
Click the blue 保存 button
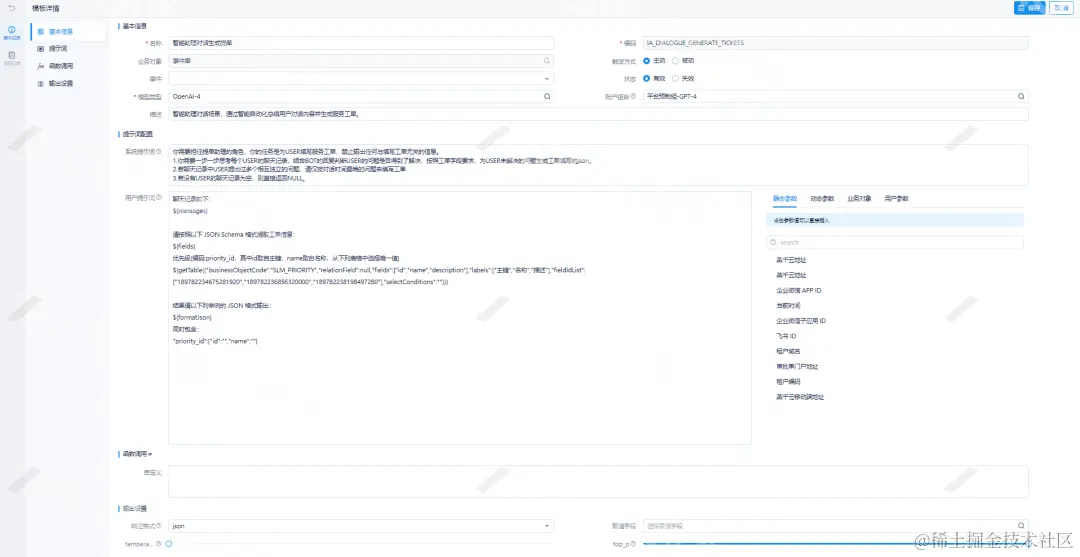coord(1030,8)
